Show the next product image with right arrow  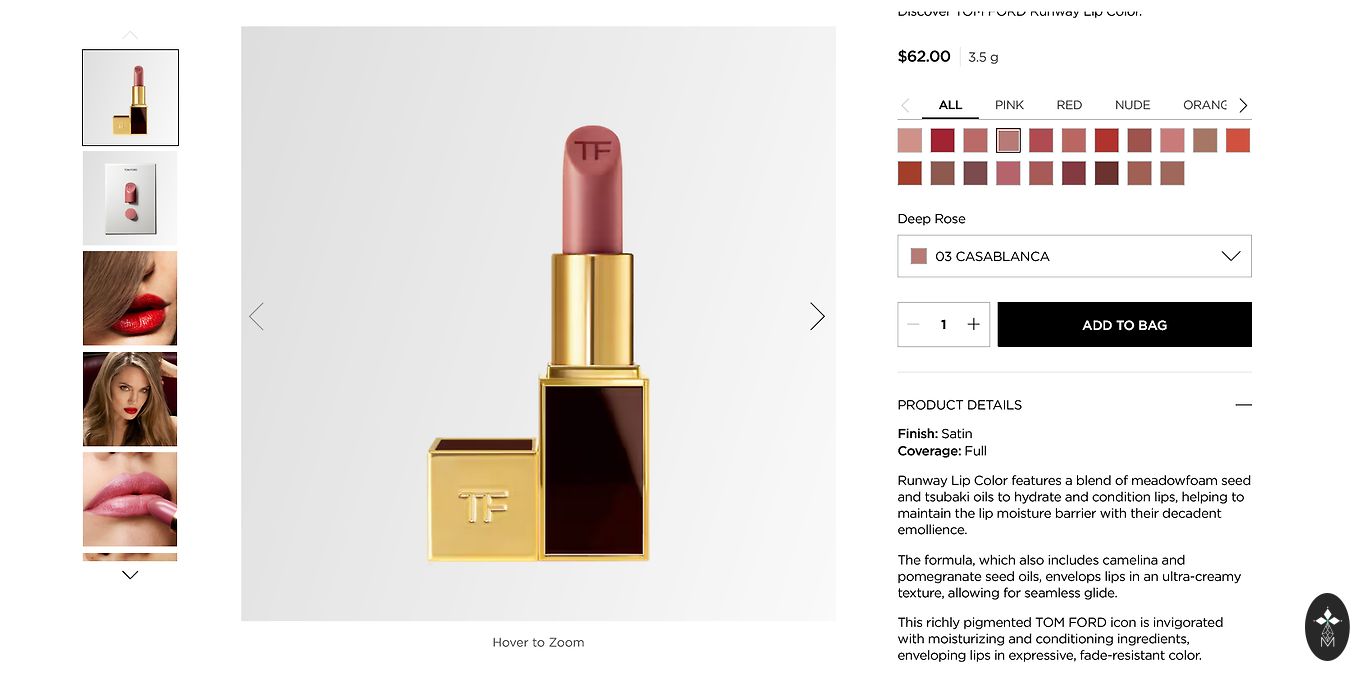tap(817, 317)
